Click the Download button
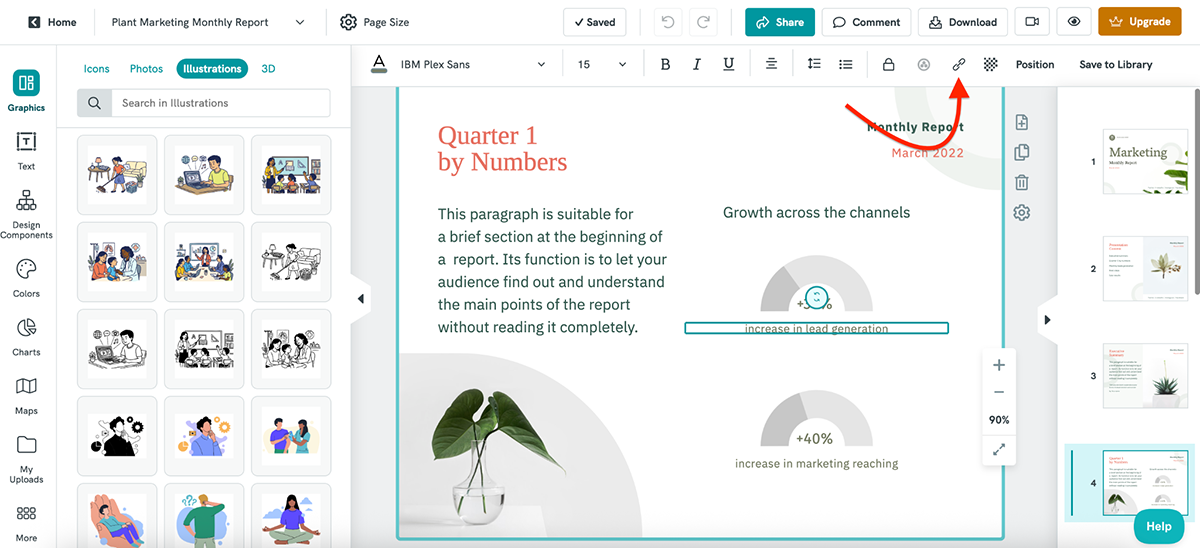The image size is (1200, 548). tap(962, 22)
